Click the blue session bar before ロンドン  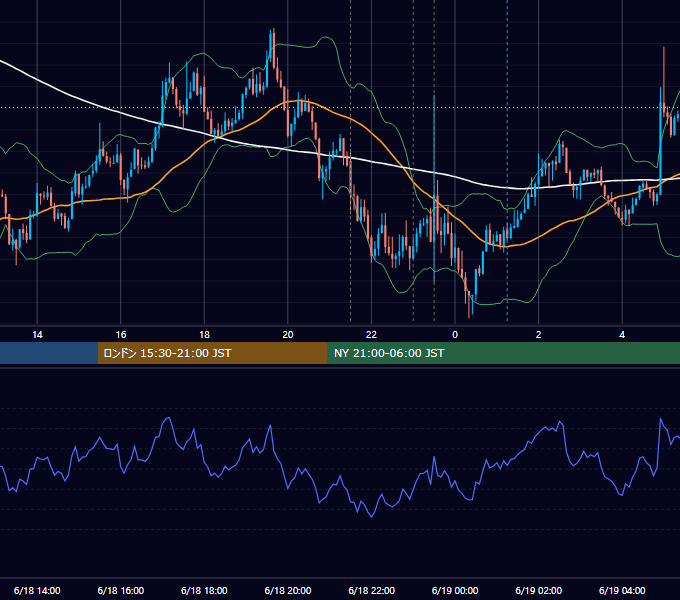point(49,353)
